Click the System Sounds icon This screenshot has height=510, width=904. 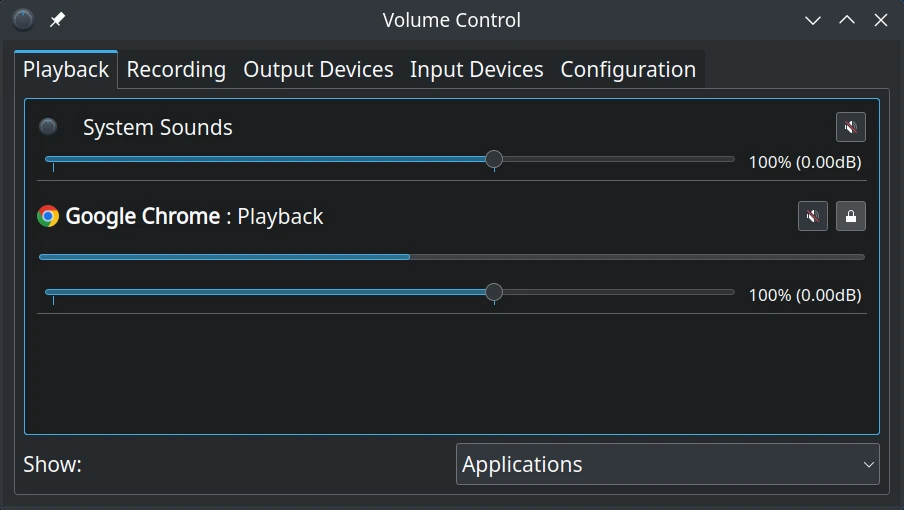48,126
